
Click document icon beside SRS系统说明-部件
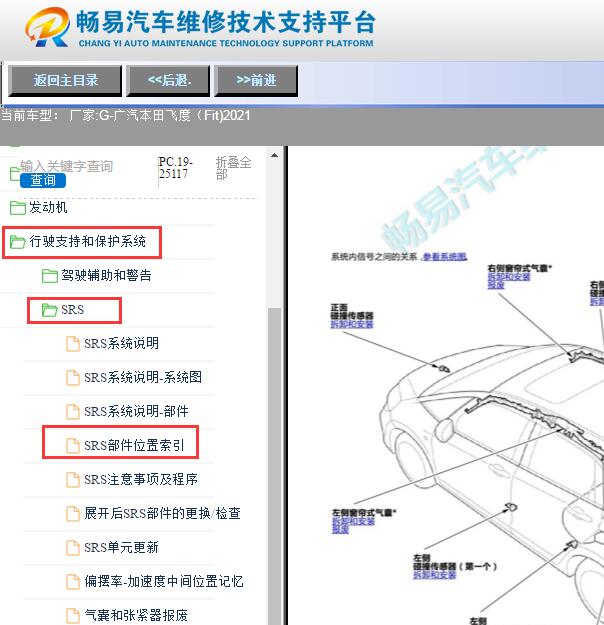pos(73,412)
